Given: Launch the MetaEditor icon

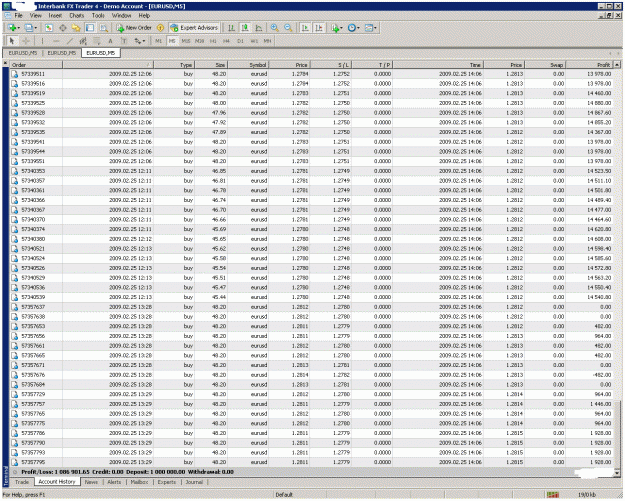Looking at the screenshot, I should pos(160,28).
